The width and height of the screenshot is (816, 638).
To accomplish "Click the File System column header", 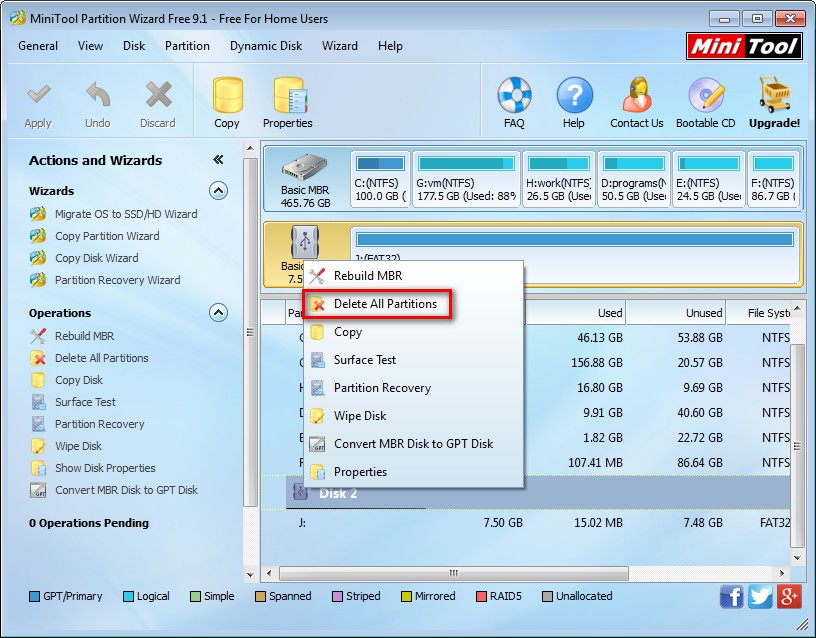I will tap(759, 313).
